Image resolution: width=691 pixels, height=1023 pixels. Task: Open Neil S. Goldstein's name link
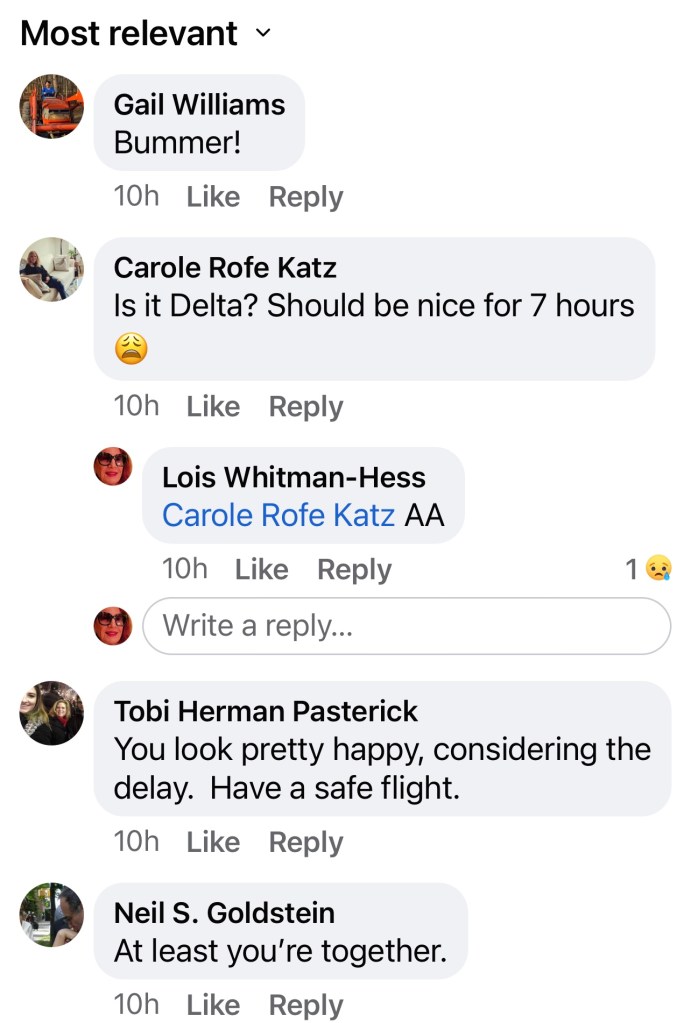pos(224,912)
